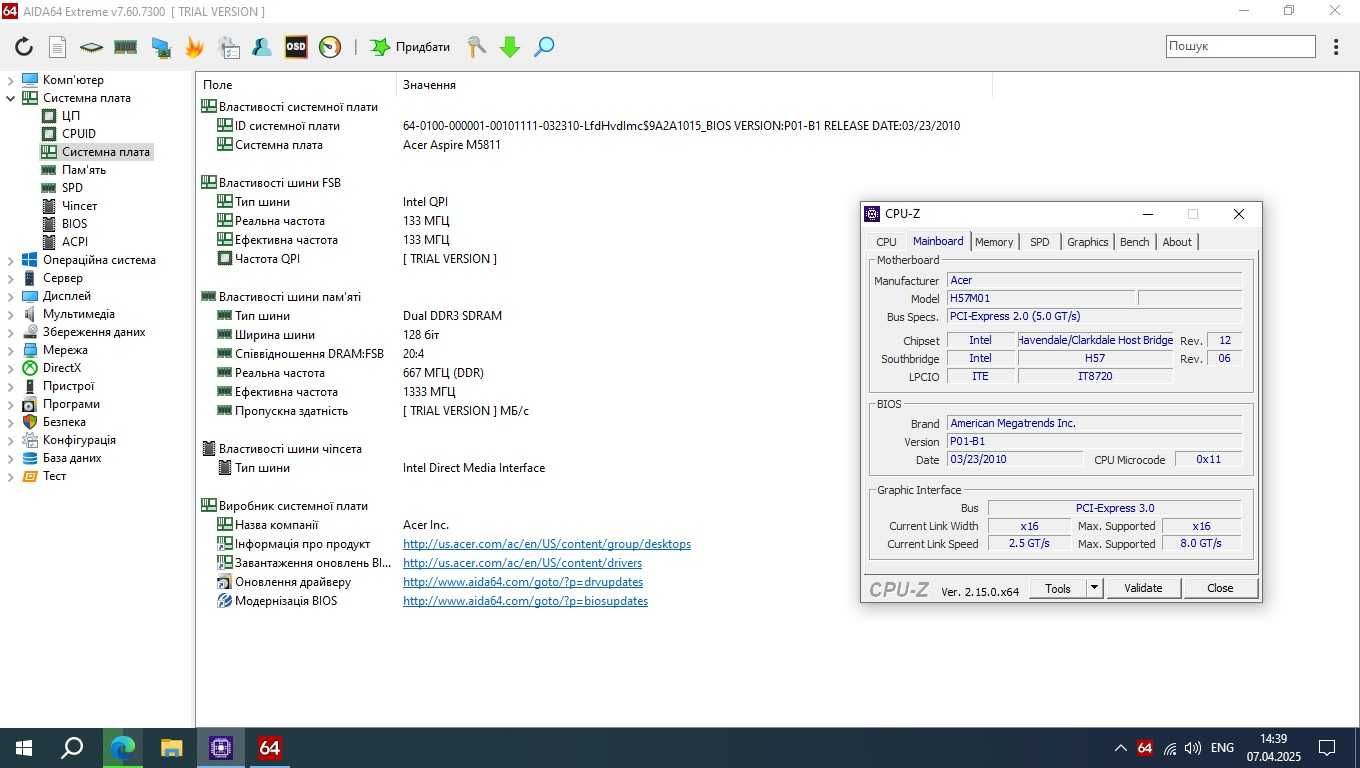This screenshot has height=768, width=1360.
Task: Select Пристрої in the sidebar tree
Action: coord(68,386)
